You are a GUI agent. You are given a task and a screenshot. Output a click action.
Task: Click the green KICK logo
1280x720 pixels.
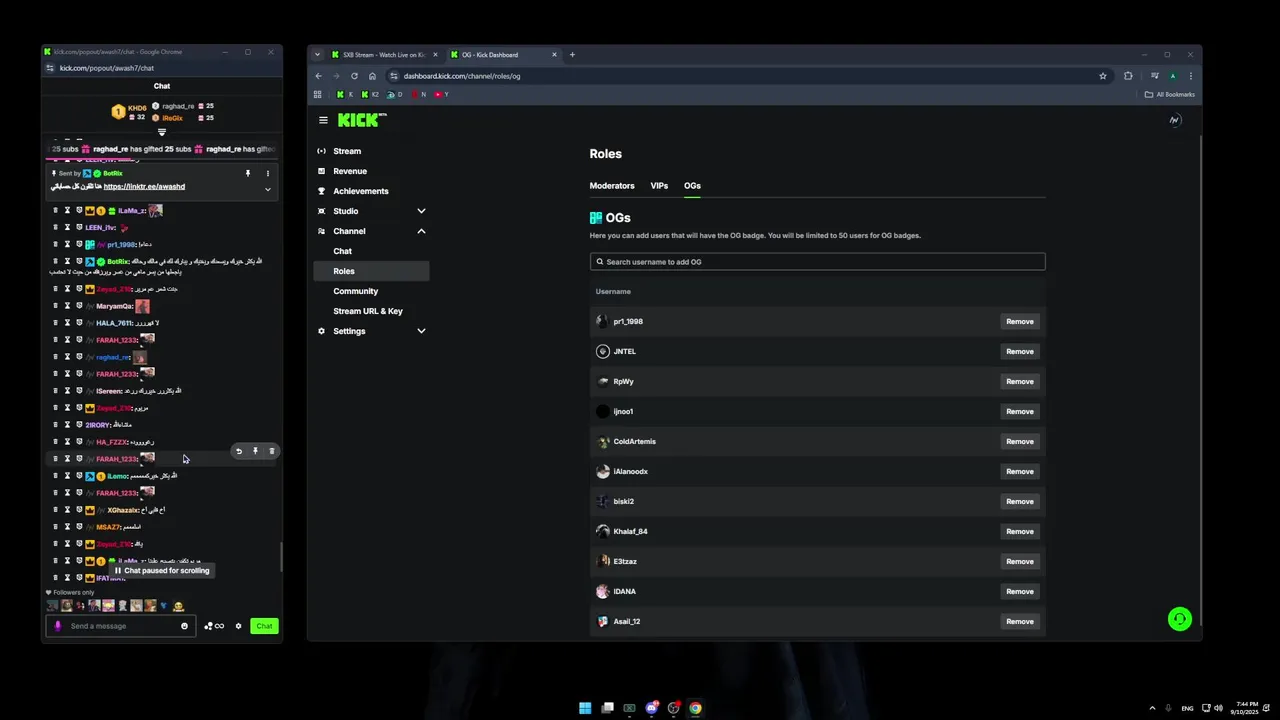tap(361, 120)
